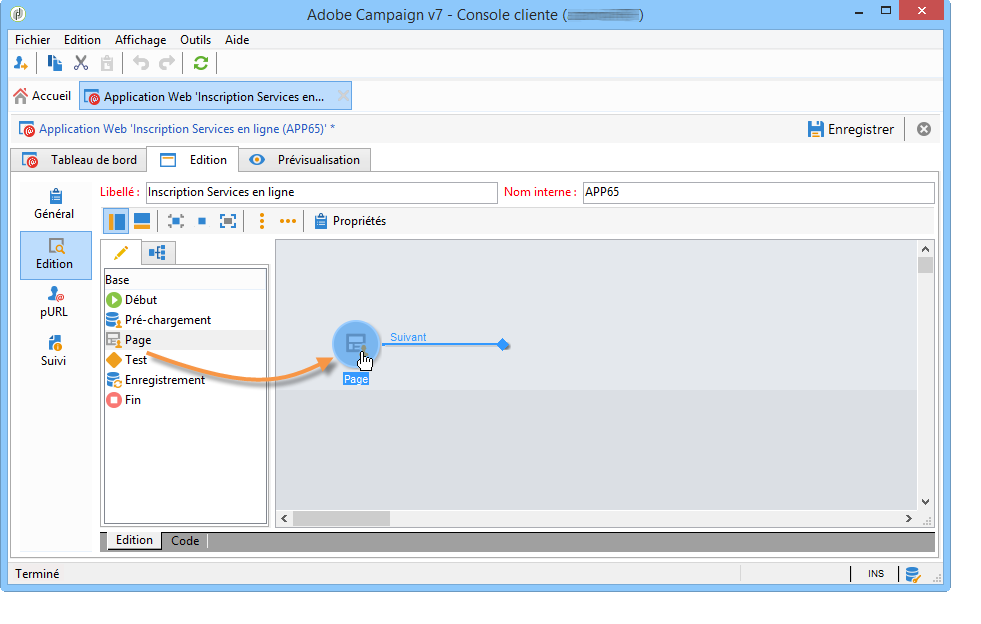The height and width of the screenshot is (624, 981).
Task: Open the Edition menu in the menu bar
Action: click(x=82, y=40)
